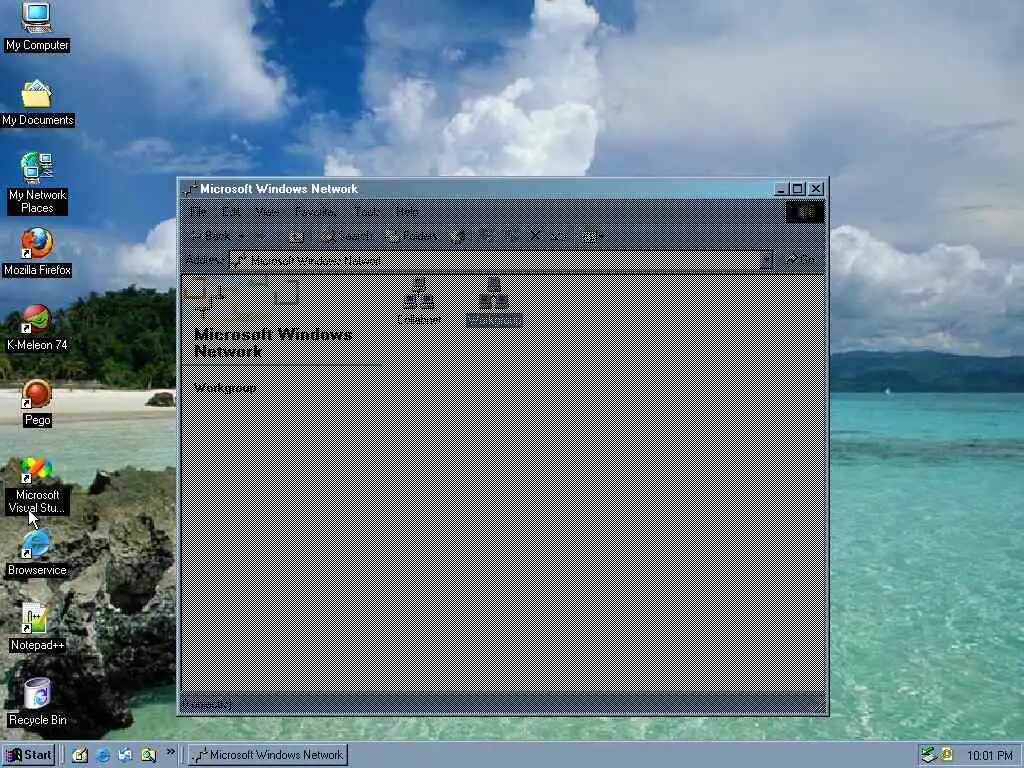Select the K-Meleon 74 shortcut

coord(37,327)
